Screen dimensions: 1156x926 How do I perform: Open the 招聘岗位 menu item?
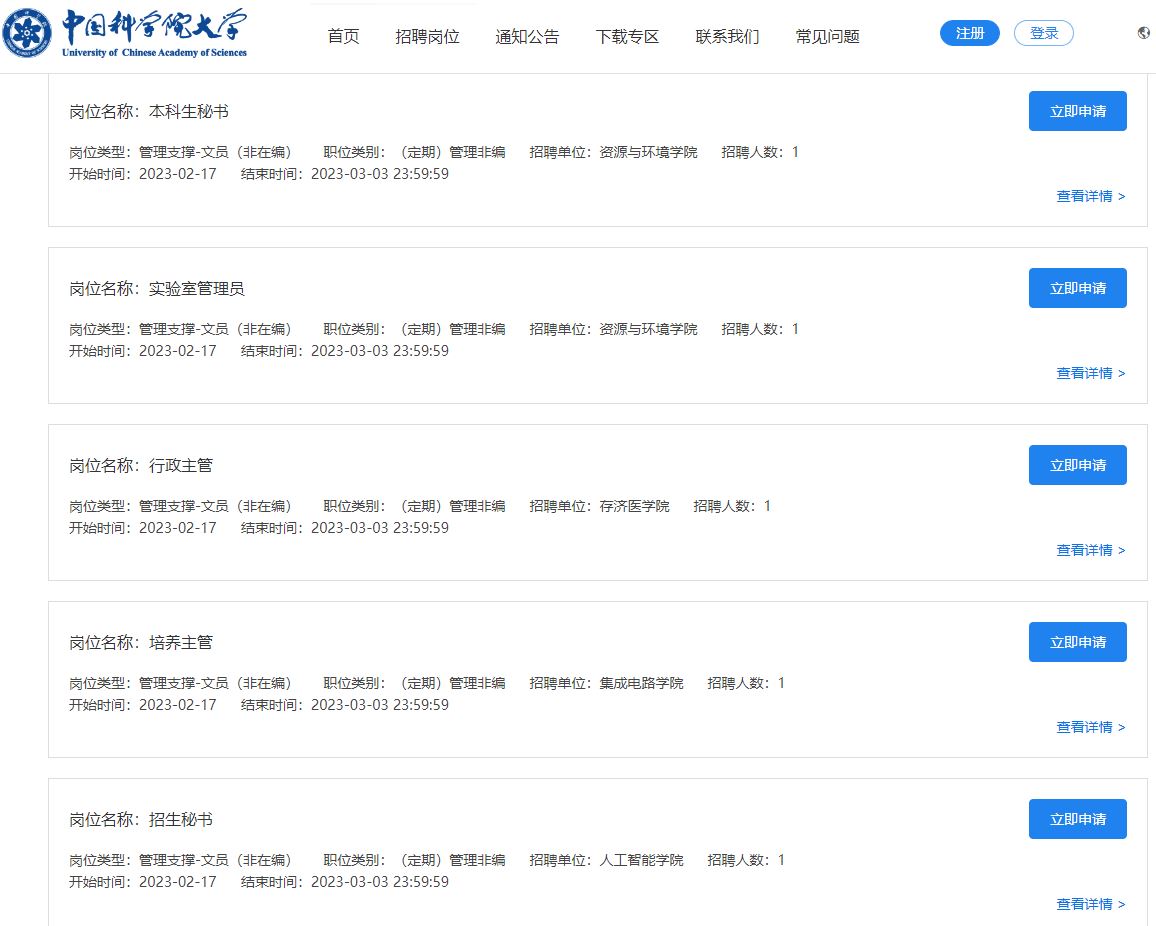[x=428, y=36]
